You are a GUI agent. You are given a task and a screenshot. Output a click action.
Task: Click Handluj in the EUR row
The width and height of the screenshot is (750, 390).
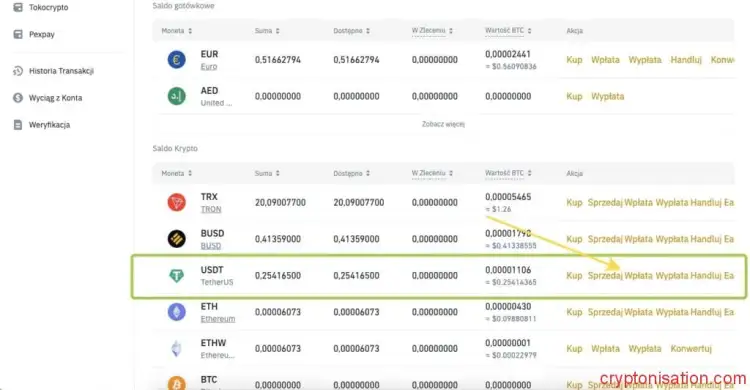tap(686, 60)
